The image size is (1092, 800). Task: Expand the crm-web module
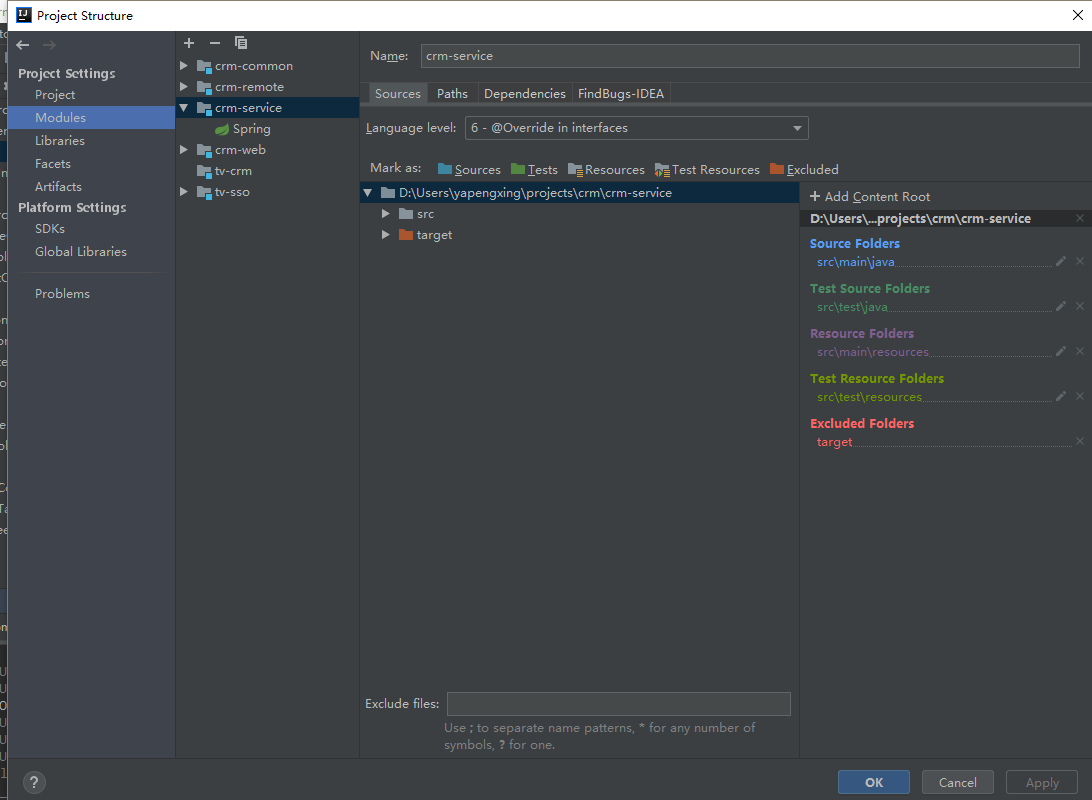[184, 150]
